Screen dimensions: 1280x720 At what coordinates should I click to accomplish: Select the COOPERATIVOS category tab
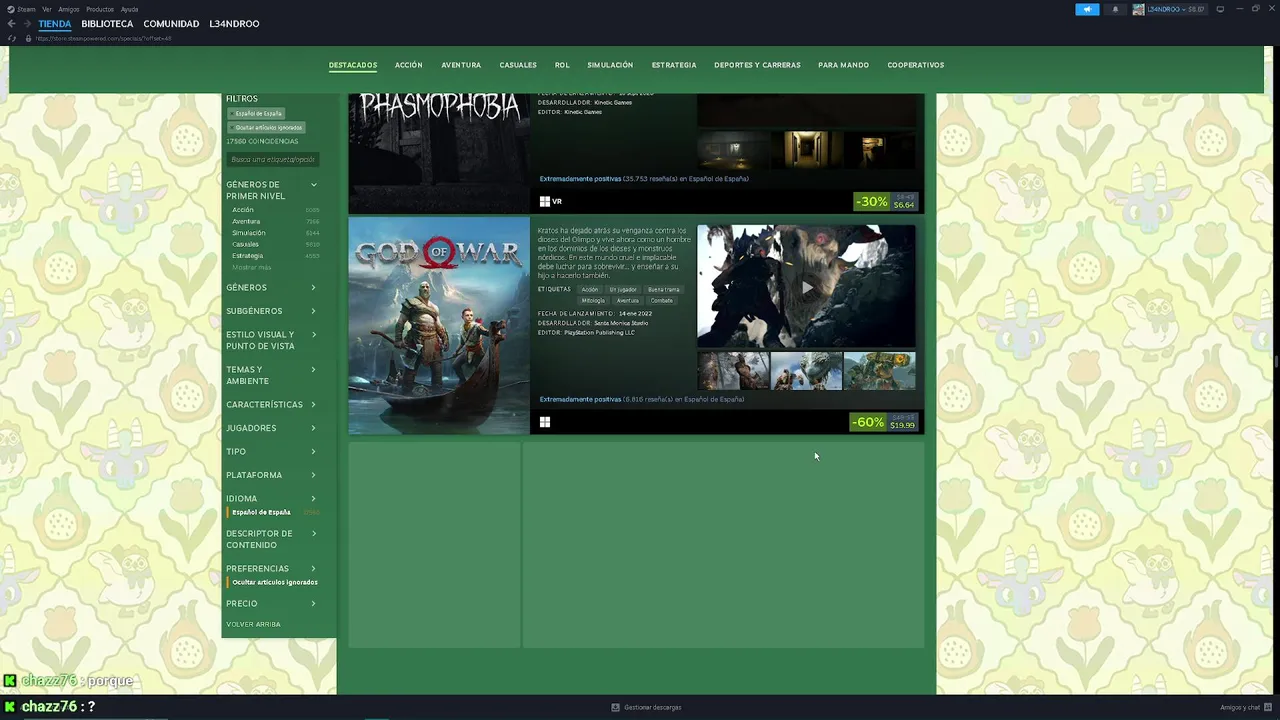pos(915,65)
